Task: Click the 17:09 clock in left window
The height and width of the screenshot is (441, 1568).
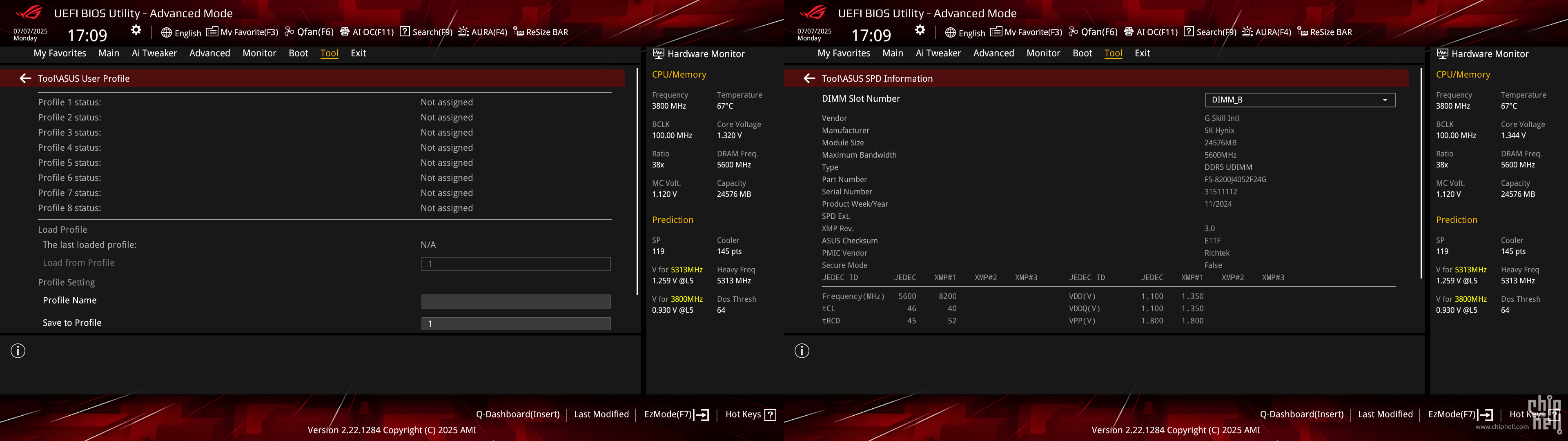Action: click(x=87, y=36)
